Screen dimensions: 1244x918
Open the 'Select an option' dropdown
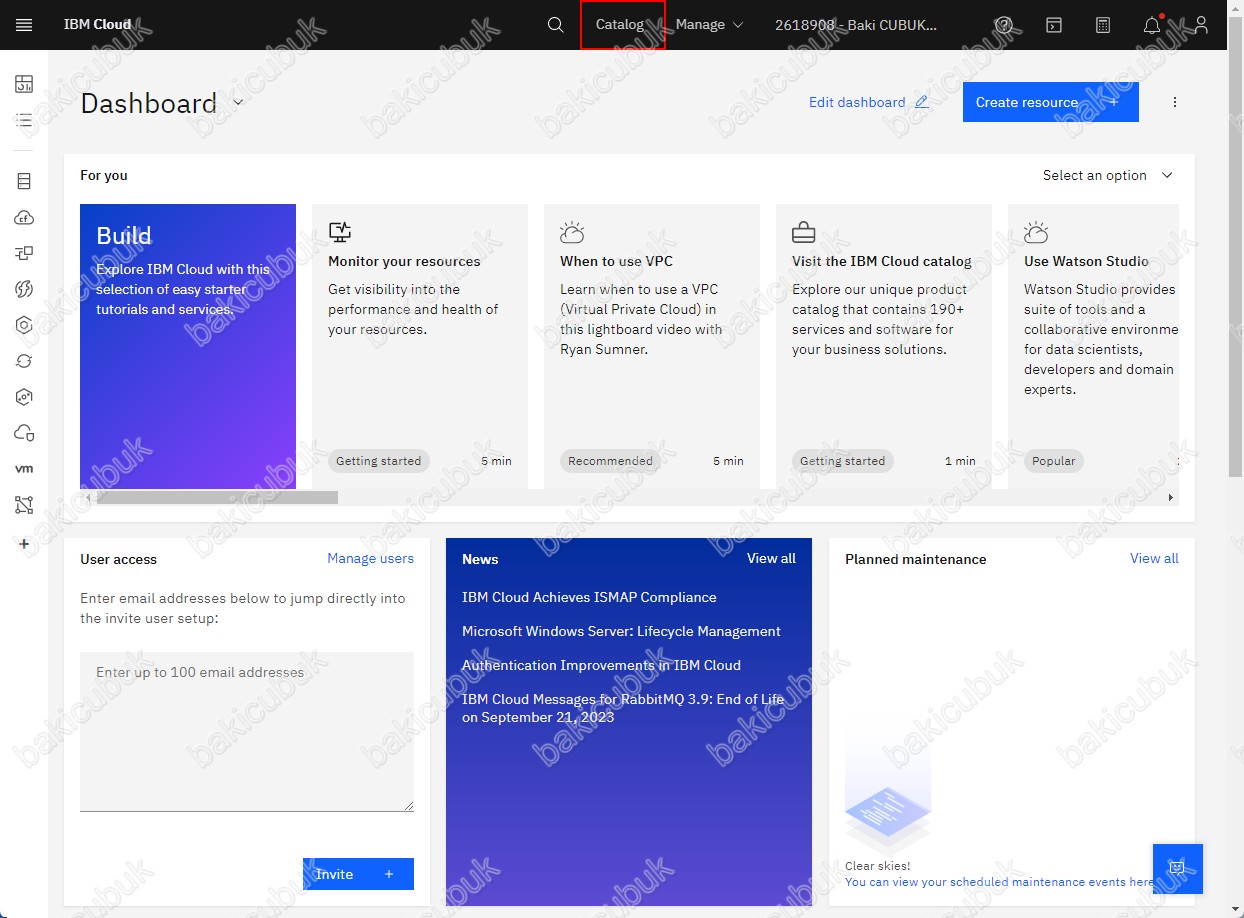(1107, 175)
